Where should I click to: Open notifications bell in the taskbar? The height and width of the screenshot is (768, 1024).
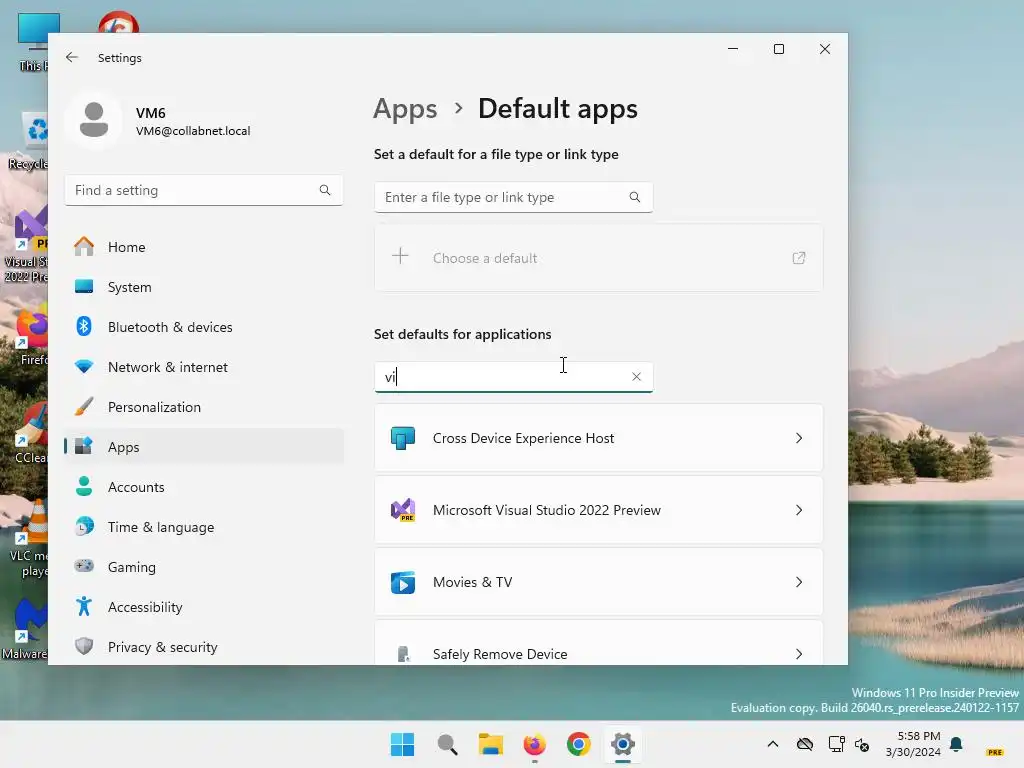point(957,744)
